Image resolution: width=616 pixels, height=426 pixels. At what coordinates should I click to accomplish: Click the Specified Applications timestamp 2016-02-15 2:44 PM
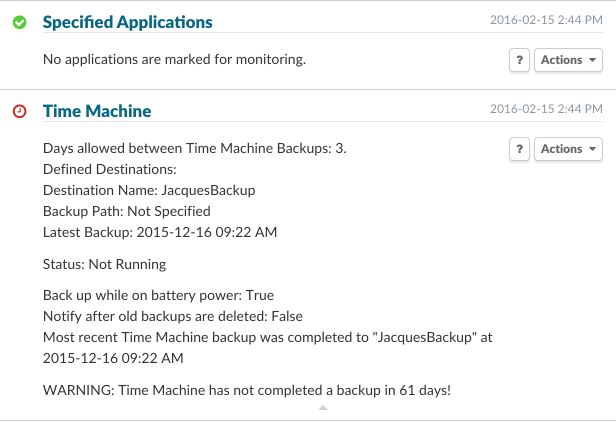click(x=546, y=20)
